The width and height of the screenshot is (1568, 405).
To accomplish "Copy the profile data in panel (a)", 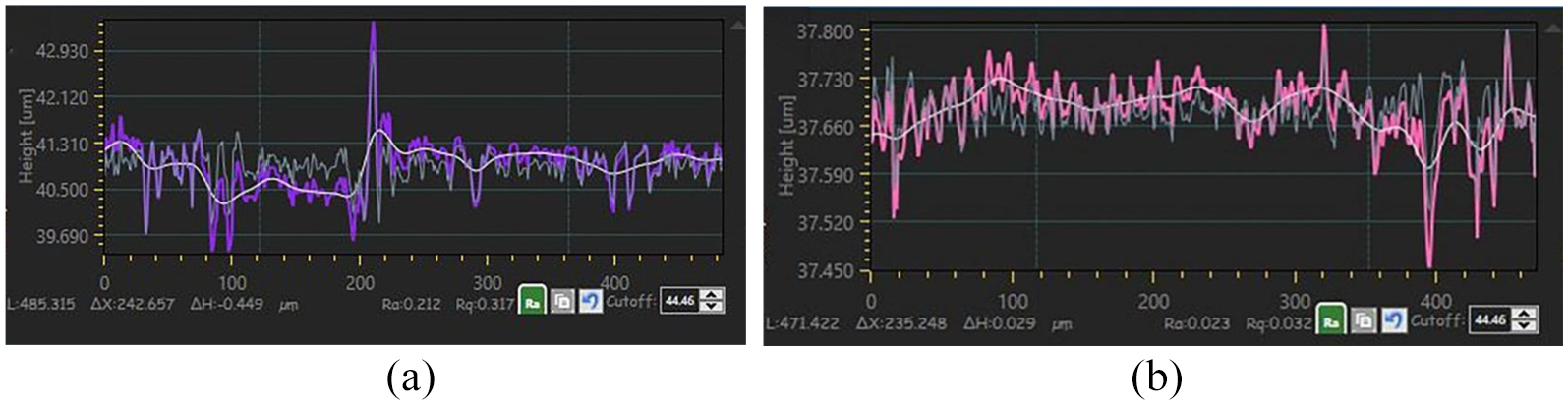I will pos(562,301).
